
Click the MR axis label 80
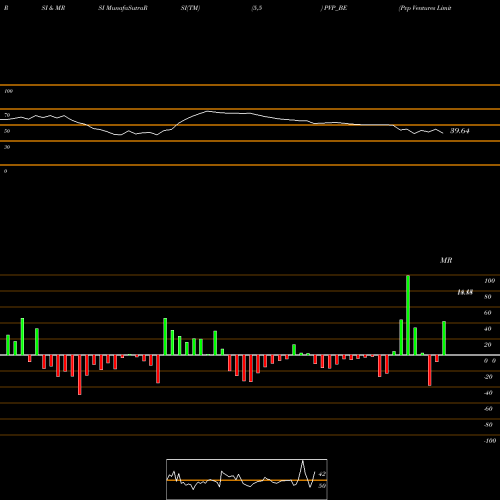tap(487, 297)
